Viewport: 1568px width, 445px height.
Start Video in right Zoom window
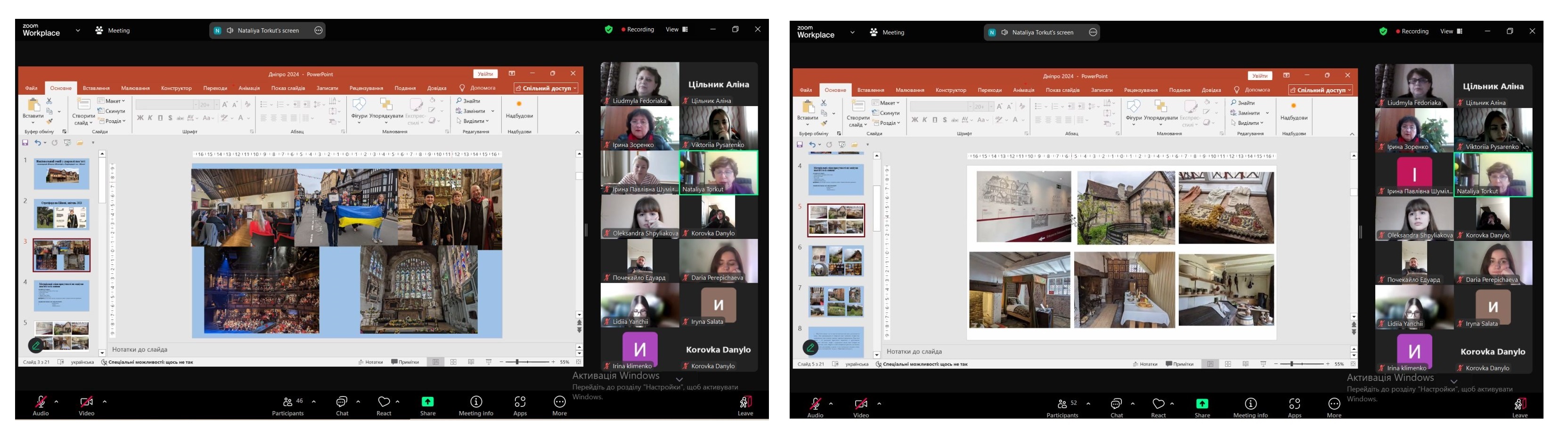[861, 404]
